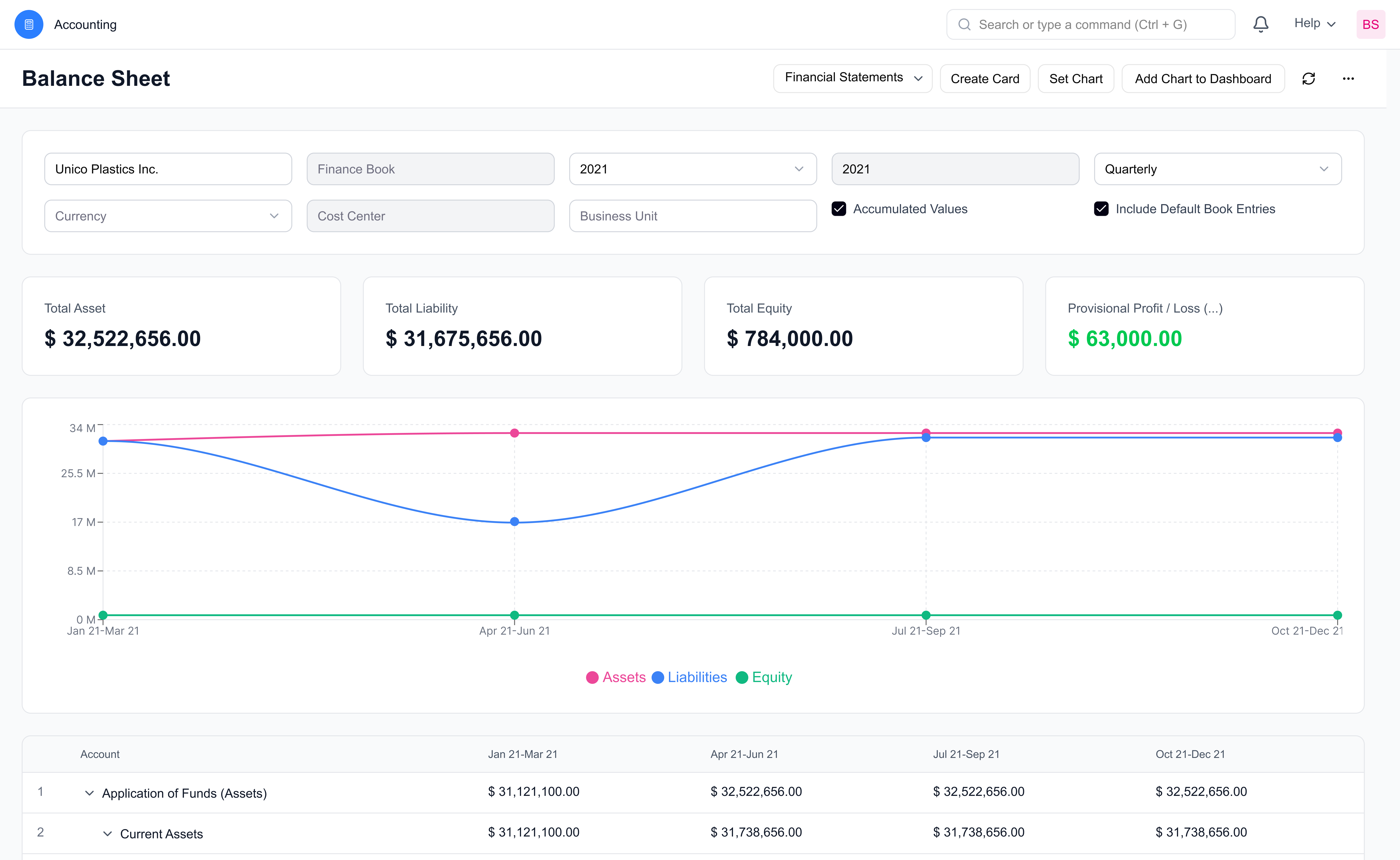
Task: Open the more options ellipsis menu
Action: click(x=1348, y=79)
